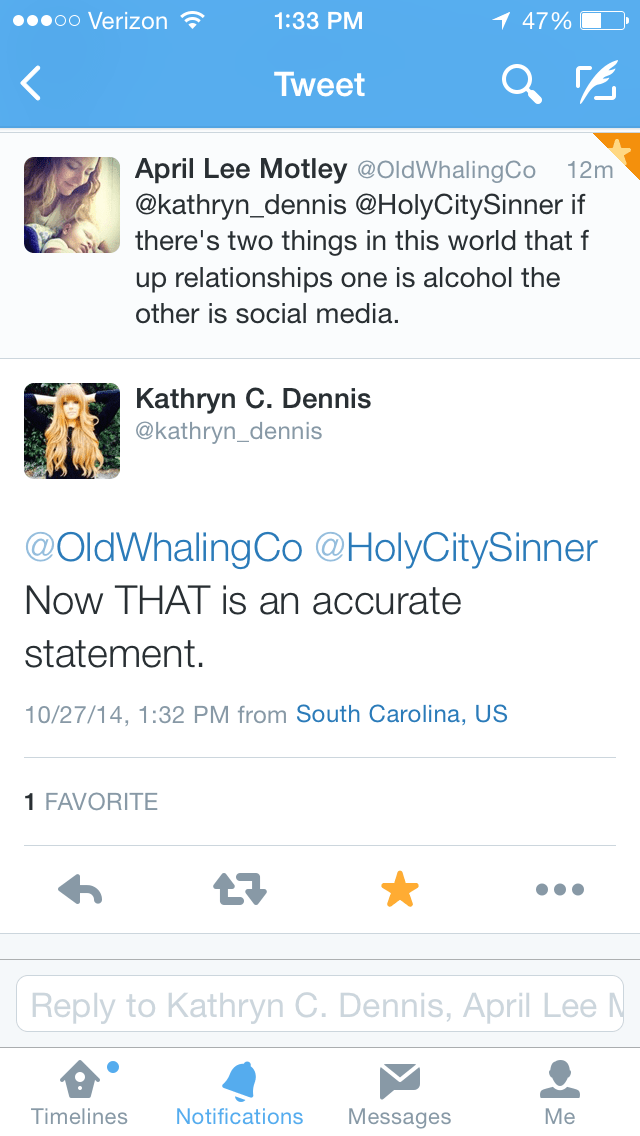Tap the reply text field
Image resolution: width=640 pixels, height=1136 pixels.
(x=320, y=1004)
